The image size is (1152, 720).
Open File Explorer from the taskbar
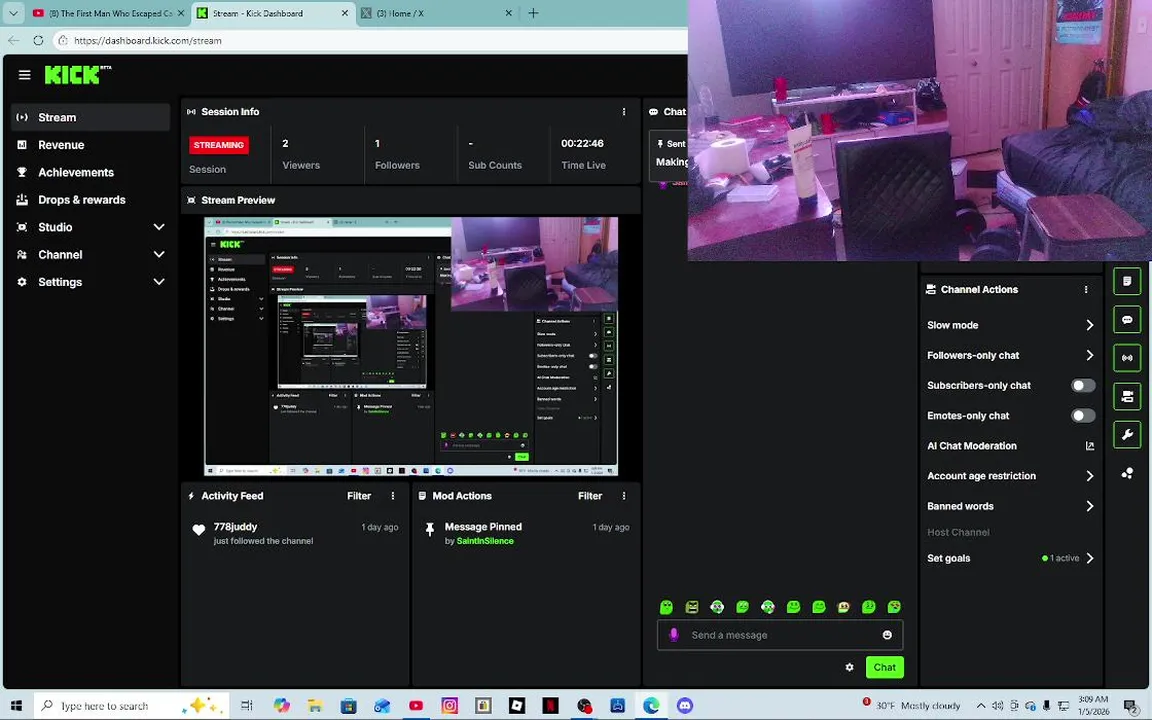click(x=315, y=705)
